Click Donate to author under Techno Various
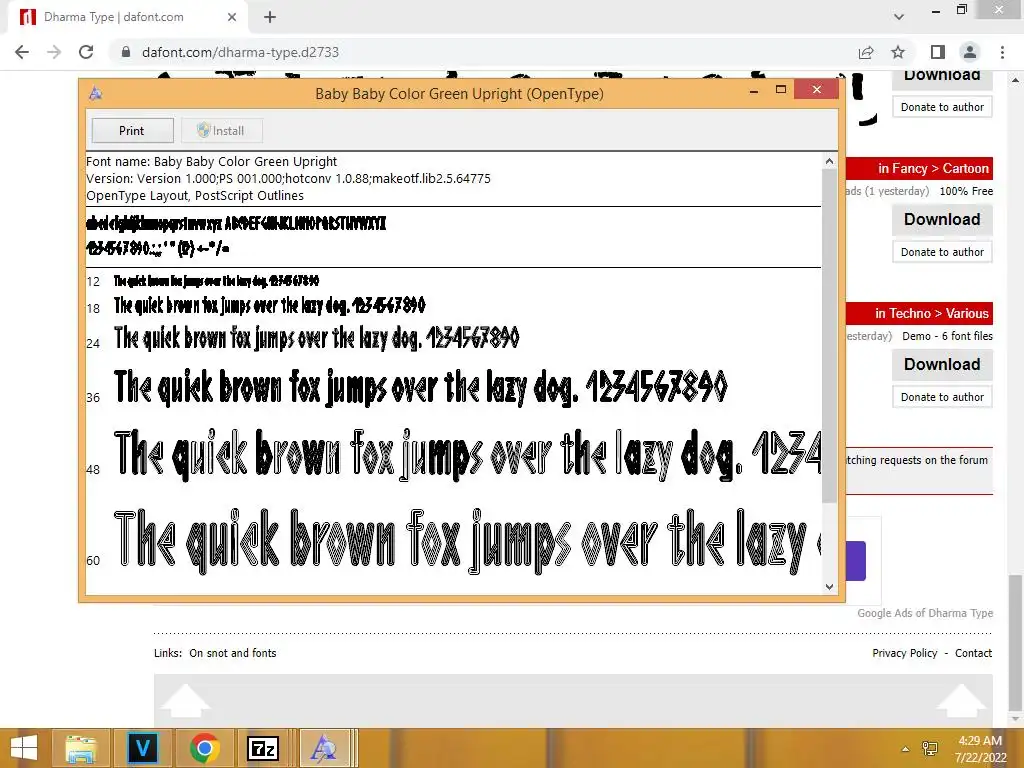The width and height of the screenshot is (1024, 768). (942, 397)
